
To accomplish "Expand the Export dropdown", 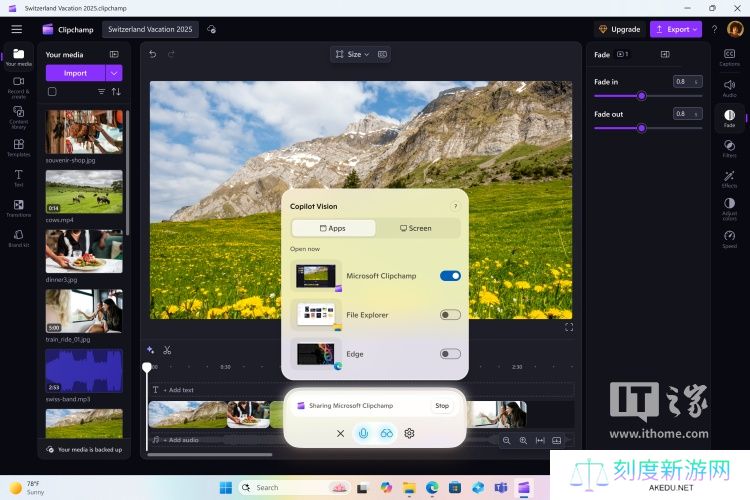I will coord(695,29).
